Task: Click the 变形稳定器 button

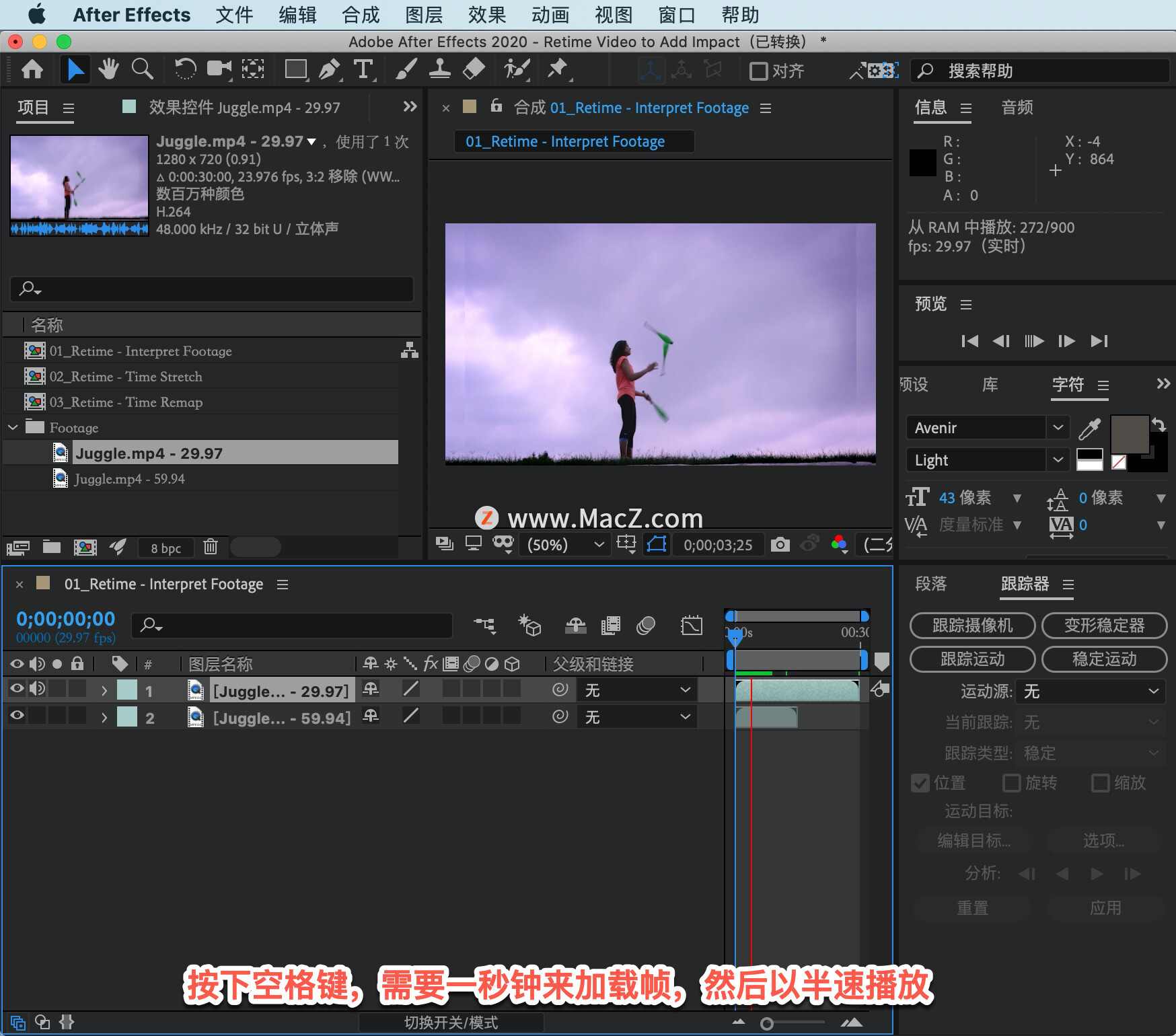Action: pyautogui.click(x=1104, y=626)
